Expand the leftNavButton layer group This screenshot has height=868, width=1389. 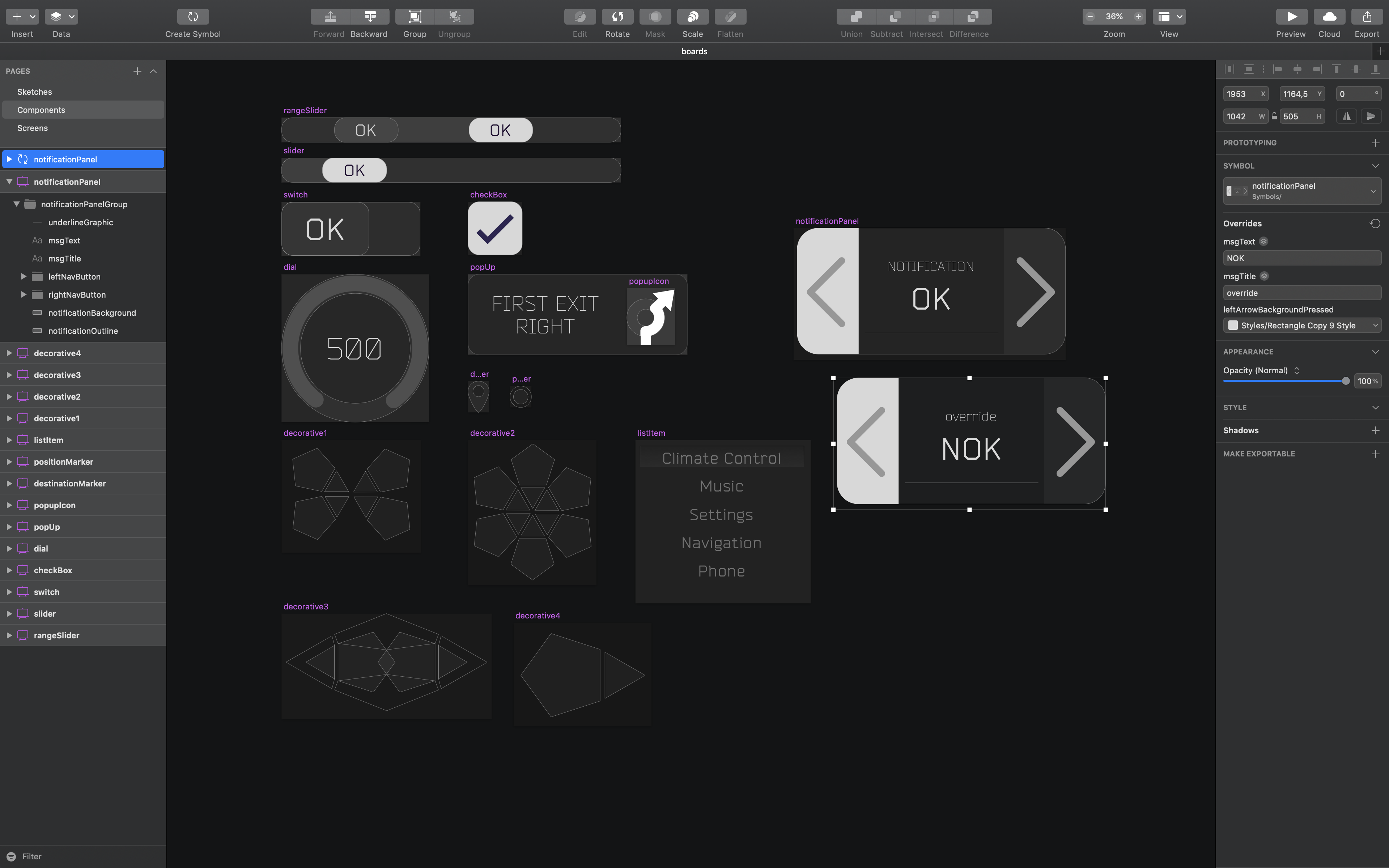24,277
